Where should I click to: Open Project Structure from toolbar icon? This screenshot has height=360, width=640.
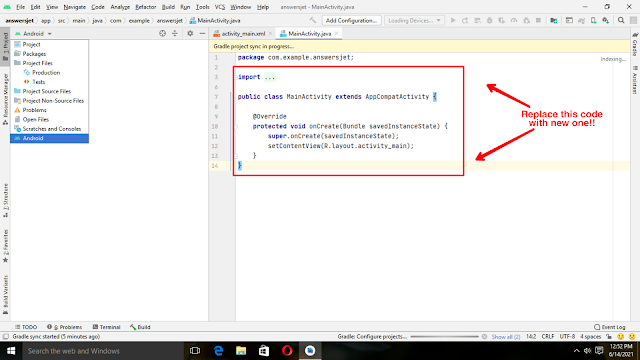click(553, 20)
